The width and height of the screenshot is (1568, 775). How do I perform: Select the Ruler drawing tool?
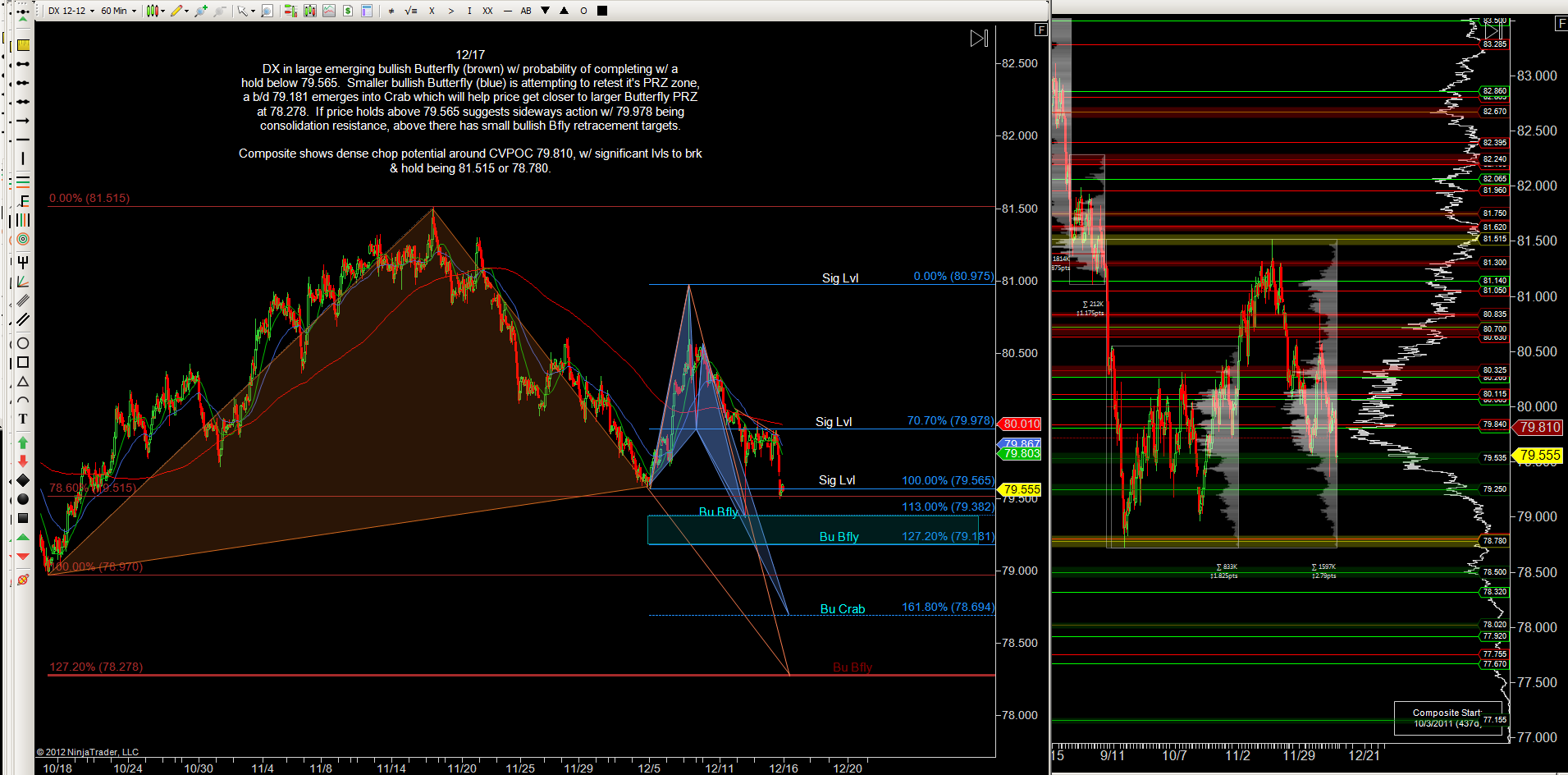coord(23,45)
